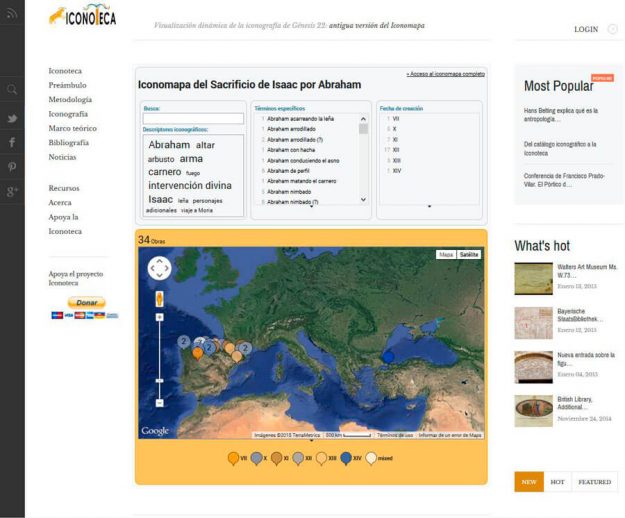Open search via the magnifier icon

tap(12, 90)
